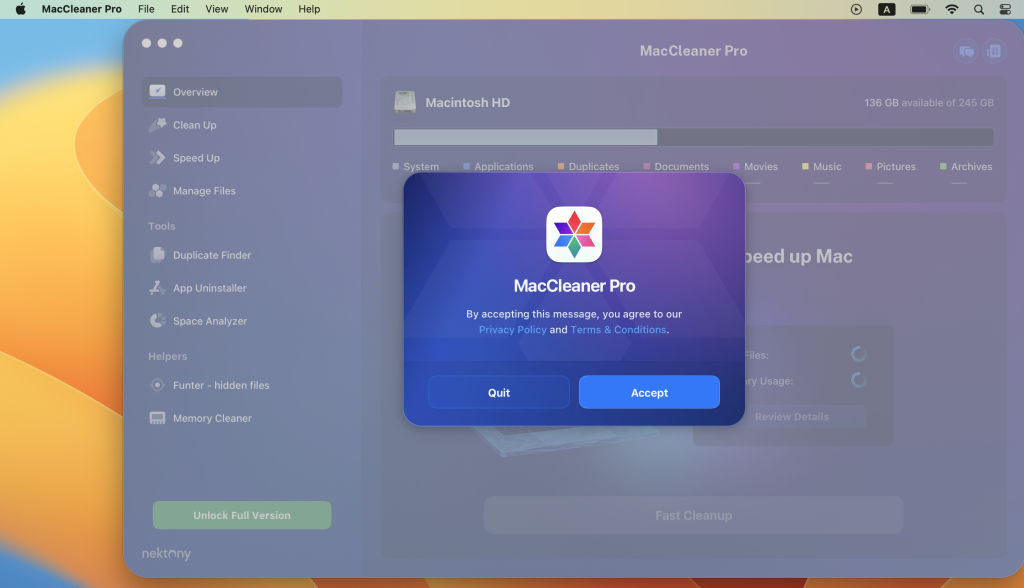Click the Movies legend color square
1024x588 pixels.
click(x=736, y=167)
